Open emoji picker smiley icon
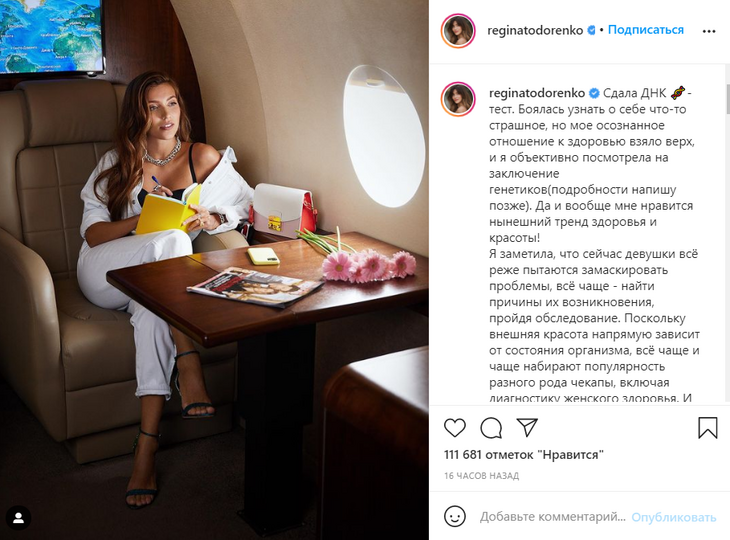The height and width of the screenshot is (540, 730). click(x=454, y=516)
